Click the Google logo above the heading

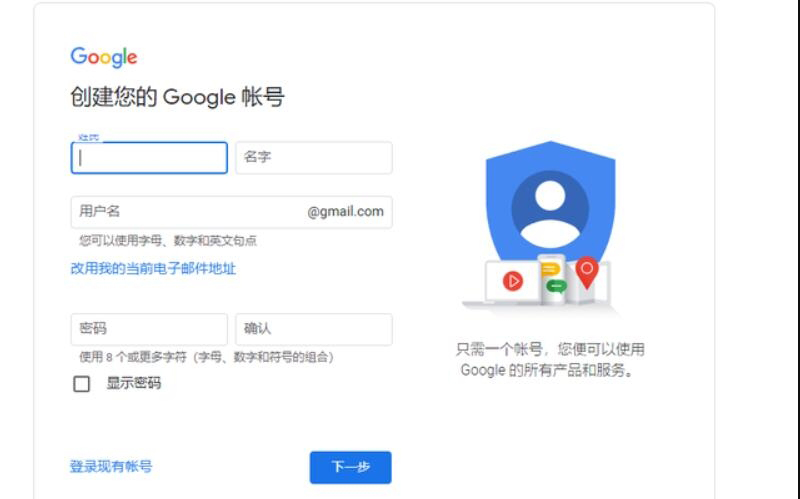(x=104, y=57)
